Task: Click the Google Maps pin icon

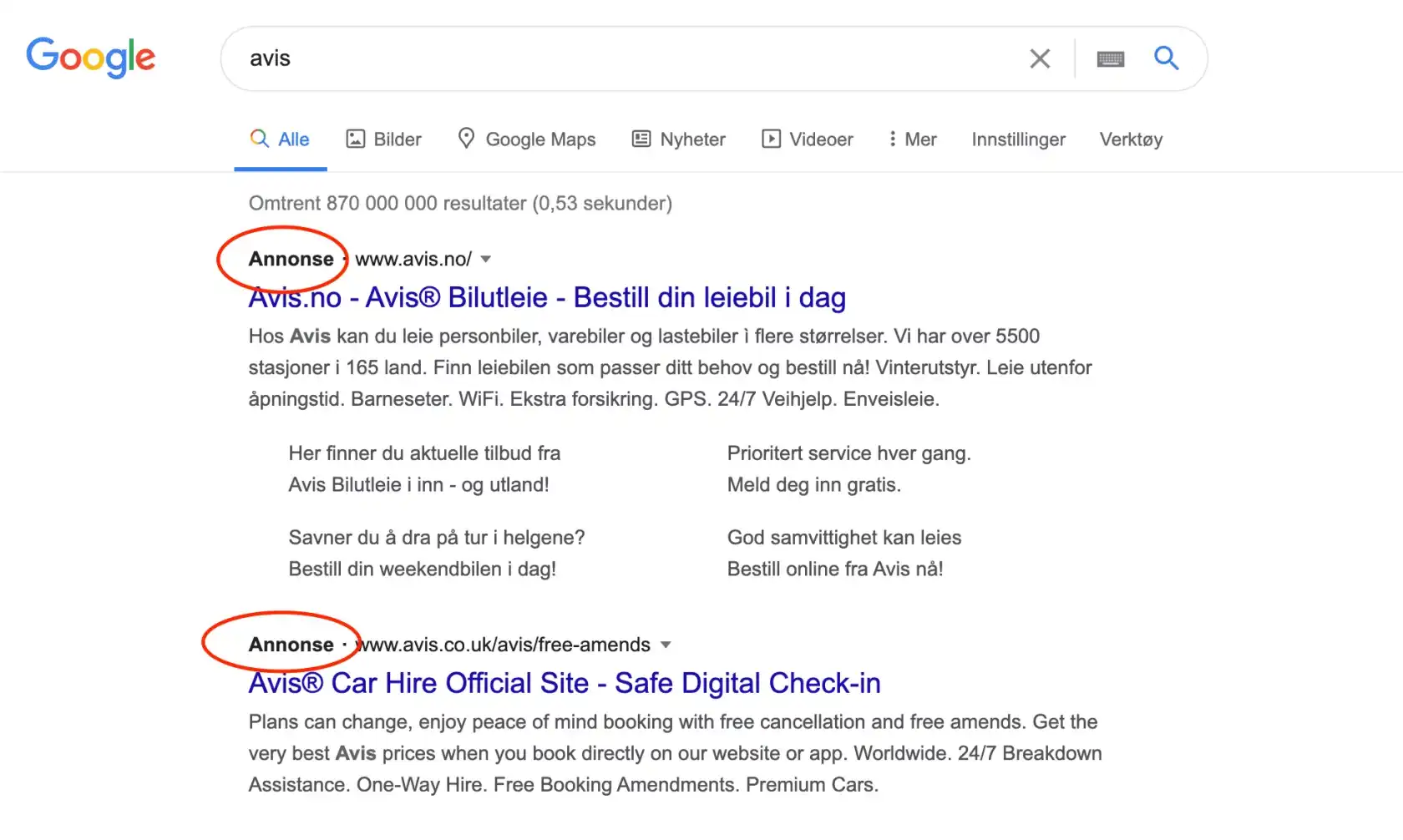Action: pyautogui.click(x=466, y=139)
